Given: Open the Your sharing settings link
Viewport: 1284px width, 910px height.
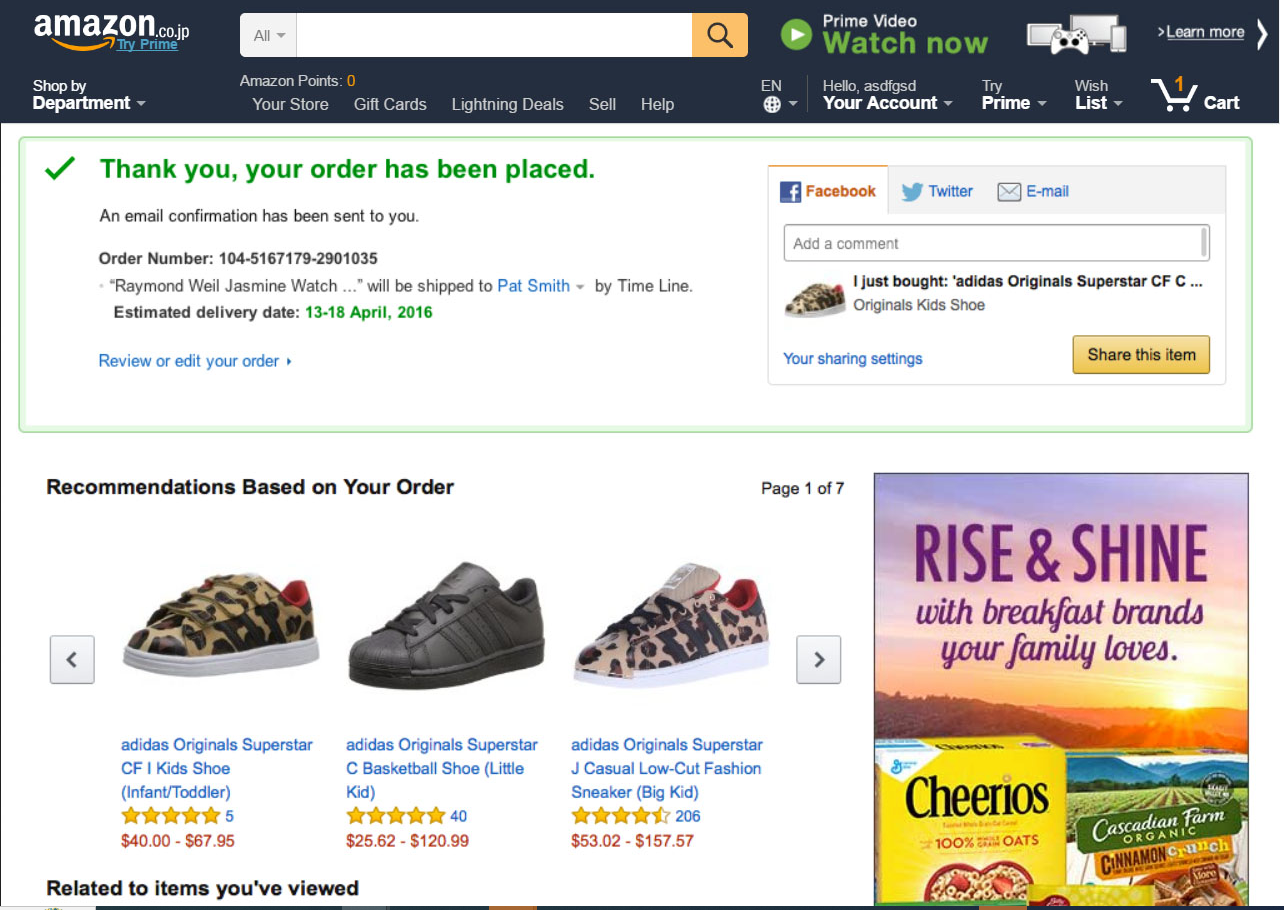Looking at the screenshot, I should [x=852, y=358].
